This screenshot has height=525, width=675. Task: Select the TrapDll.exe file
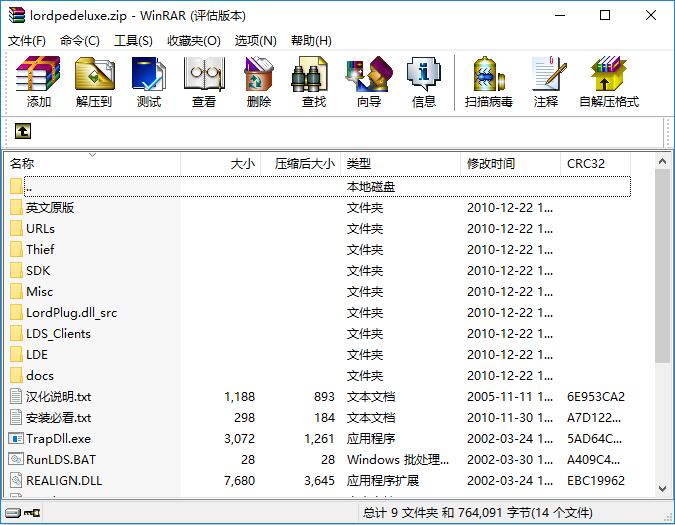click(58, 438)
